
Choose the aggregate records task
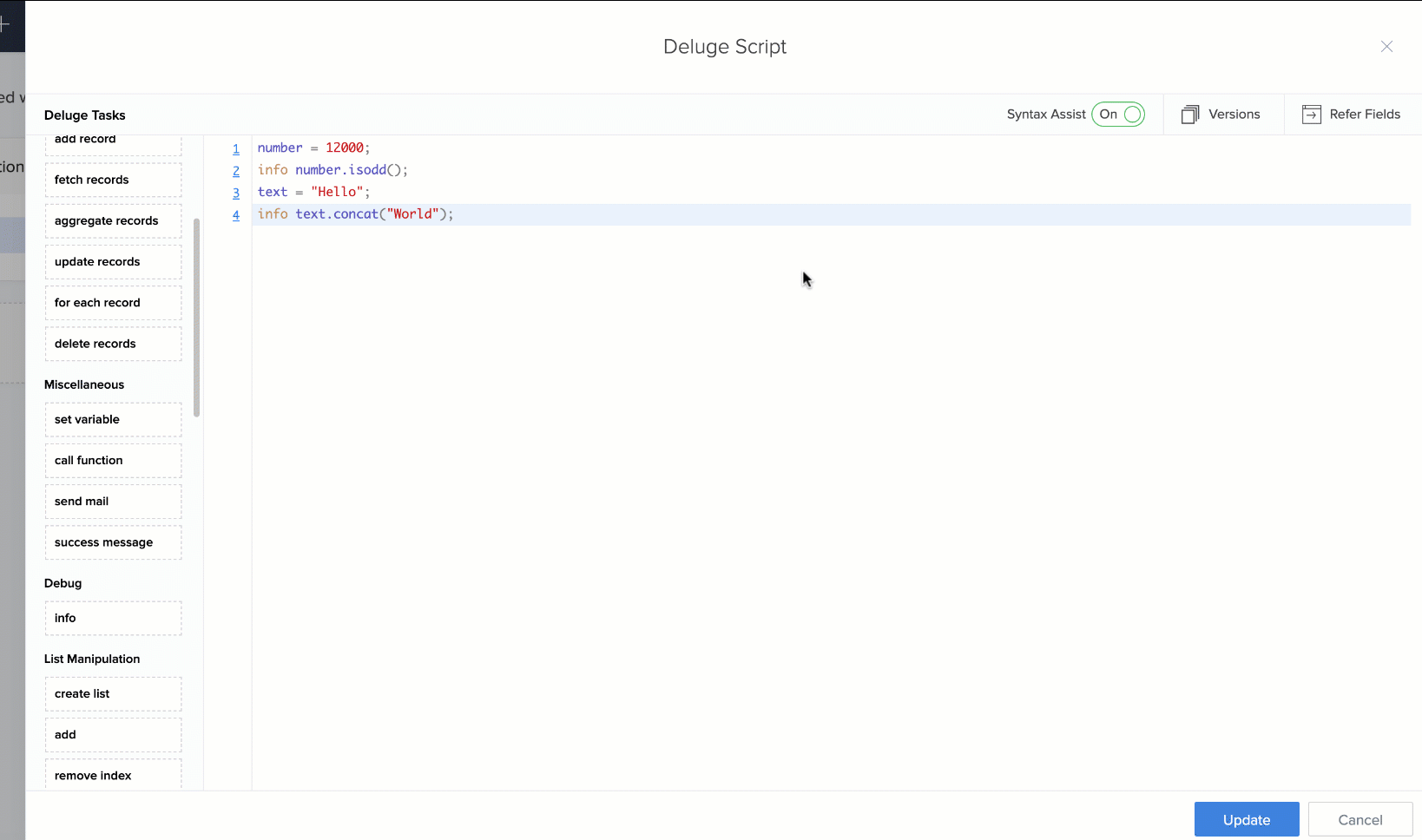tap(113, 220)
